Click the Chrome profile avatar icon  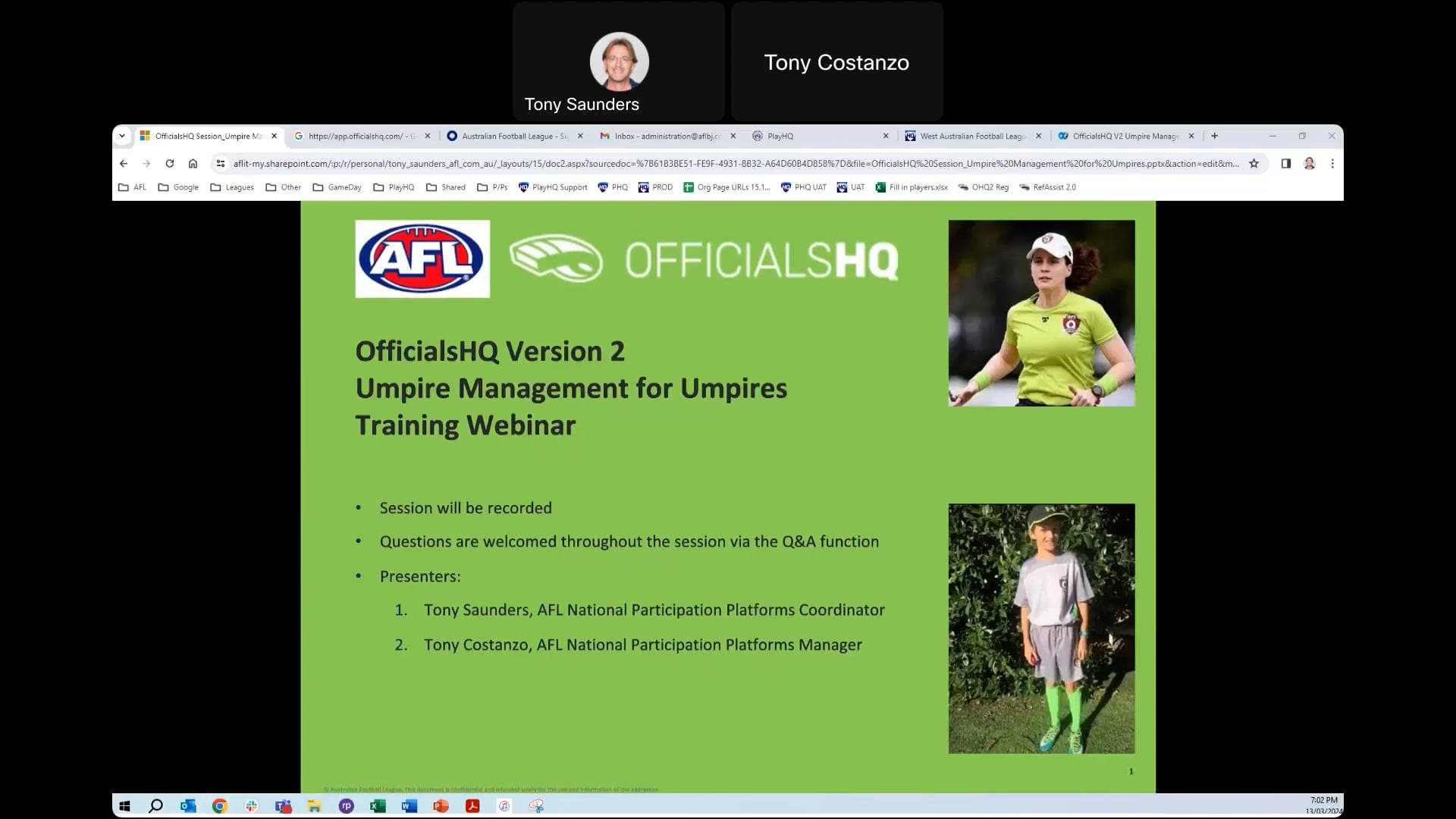click(1309, 163)
